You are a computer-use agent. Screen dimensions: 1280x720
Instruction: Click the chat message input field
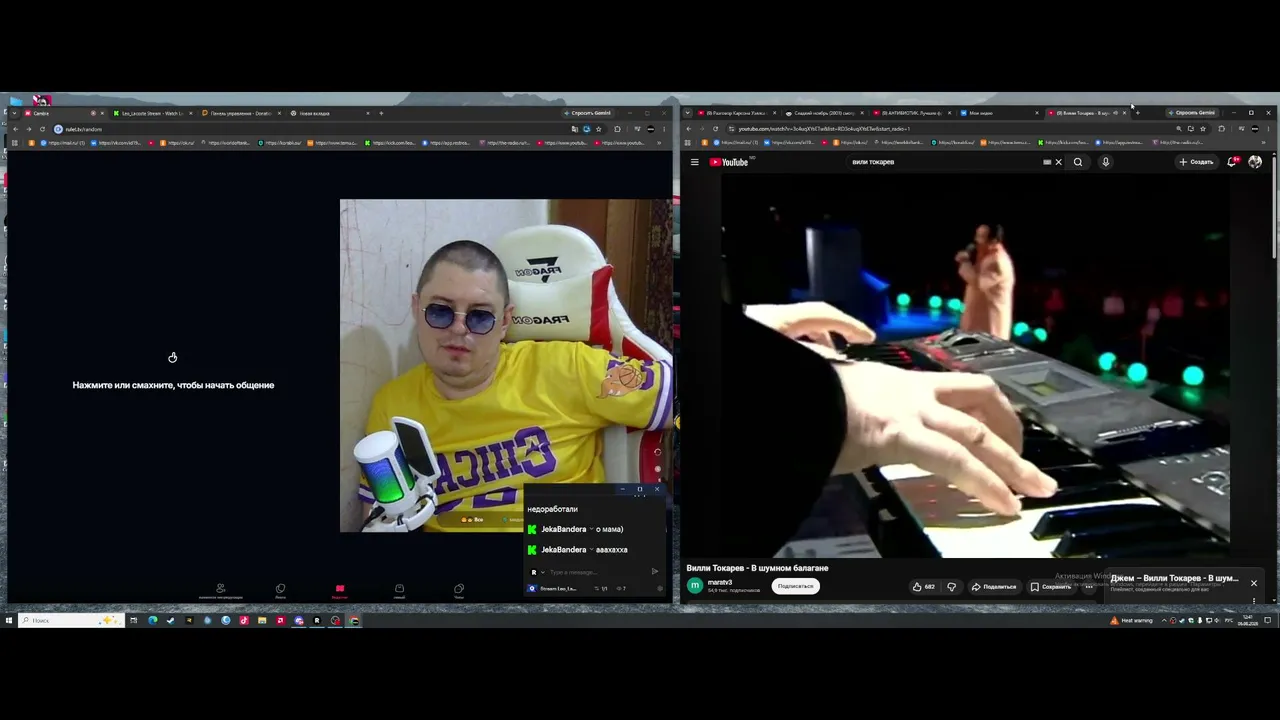596,572
